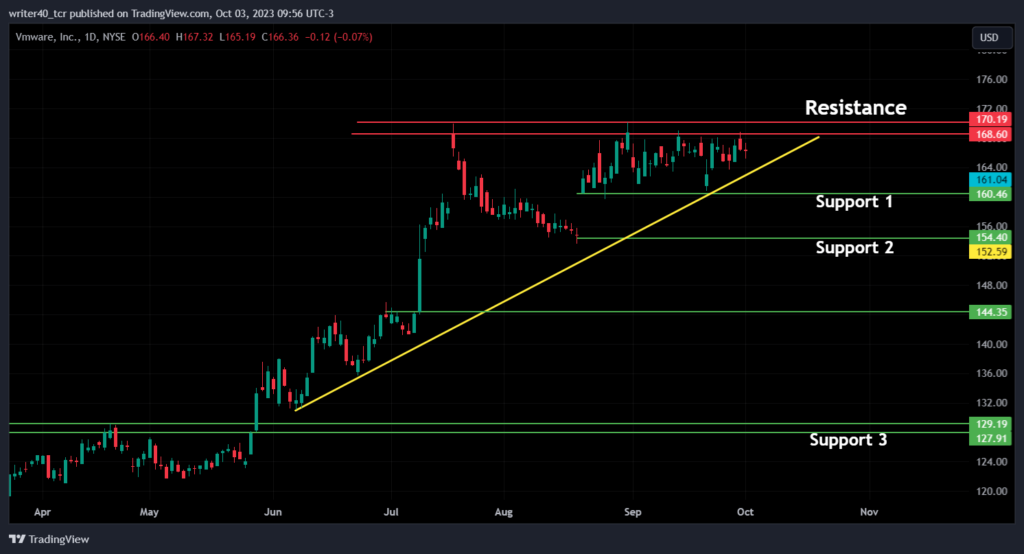The height and width of the screenshot is (554, 1024).
Task: Click the Support 1 annotation text
Action: coord(854,201)
